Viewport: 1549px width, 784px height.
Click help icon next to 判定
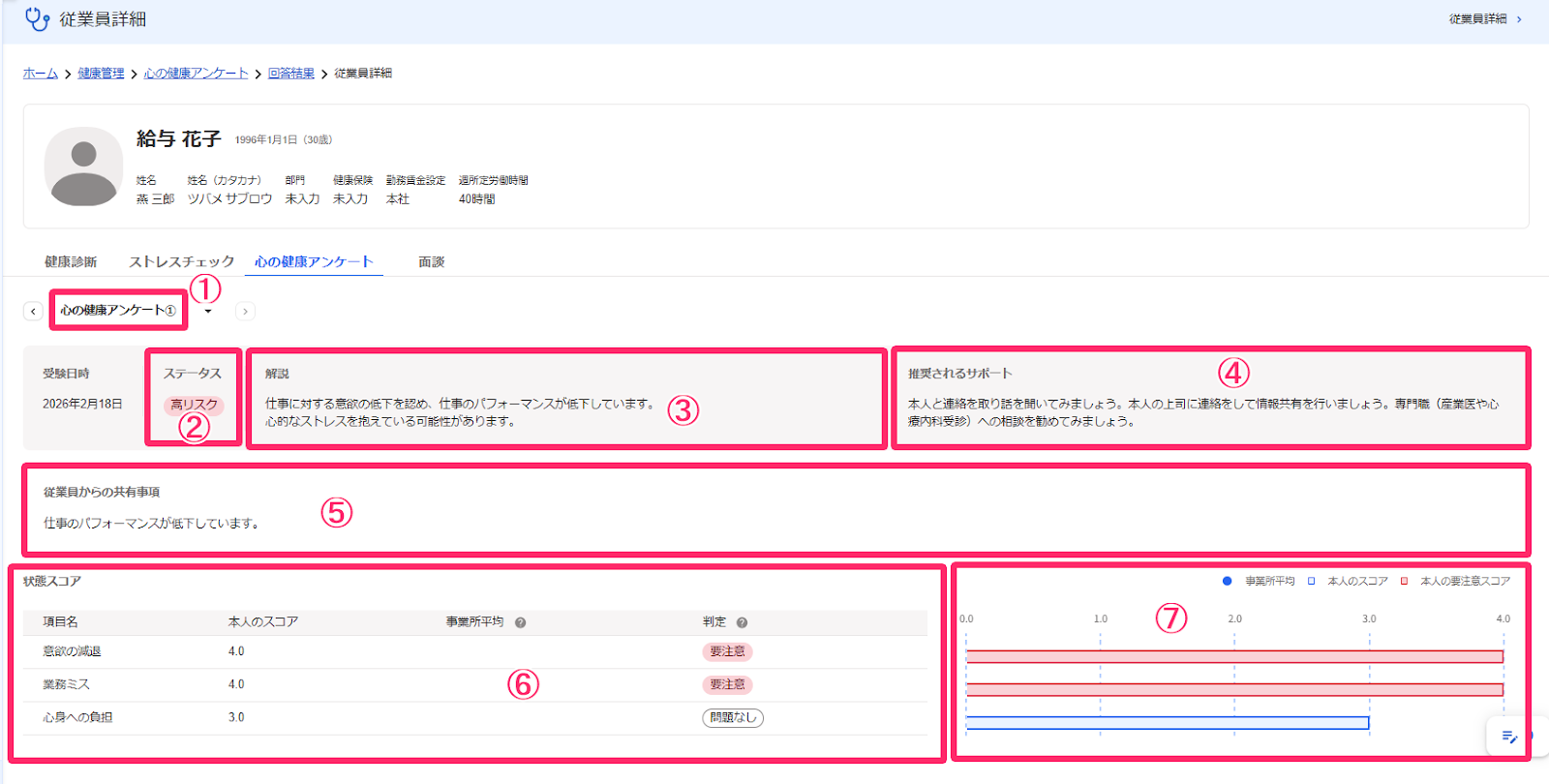[742, 622]
